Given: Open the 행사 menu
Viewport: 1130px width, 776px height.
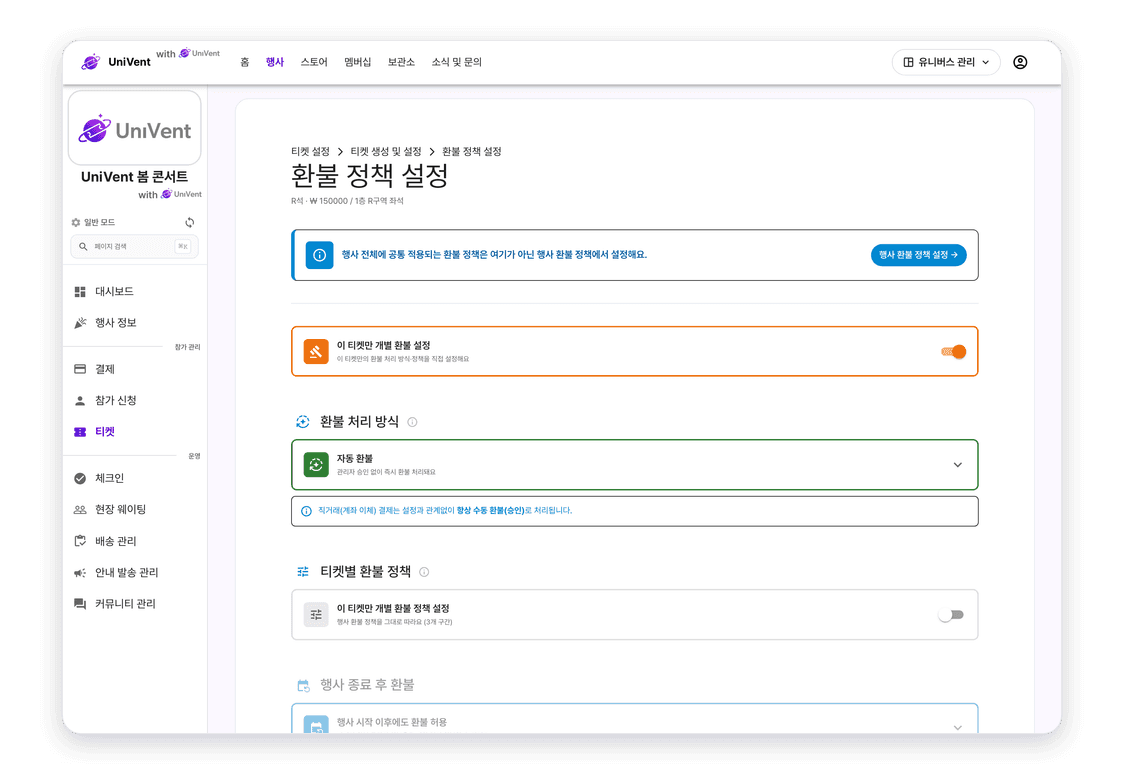Looking at the screenshot, I should (275, 62).
